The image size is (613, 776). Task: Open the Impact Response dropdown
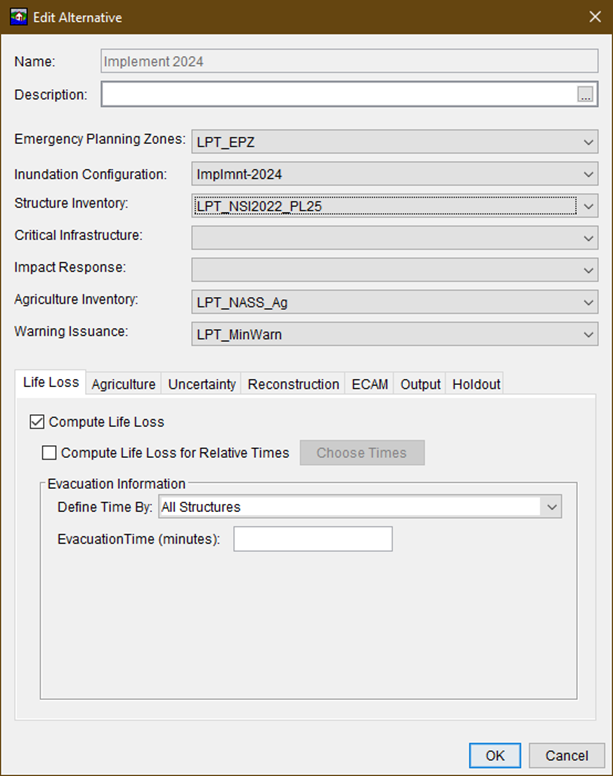tap(395, 270)
